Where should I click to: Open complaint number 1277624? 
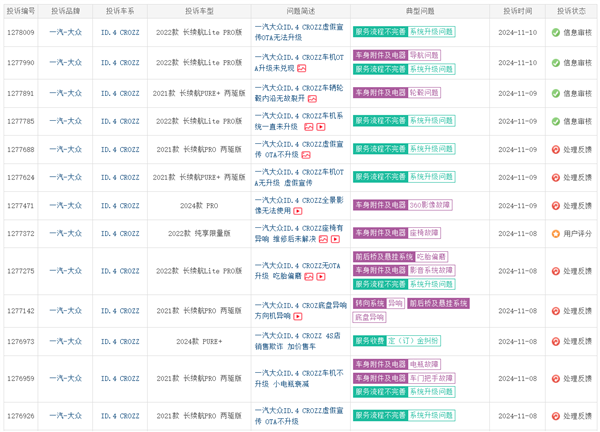pos(20,178)
